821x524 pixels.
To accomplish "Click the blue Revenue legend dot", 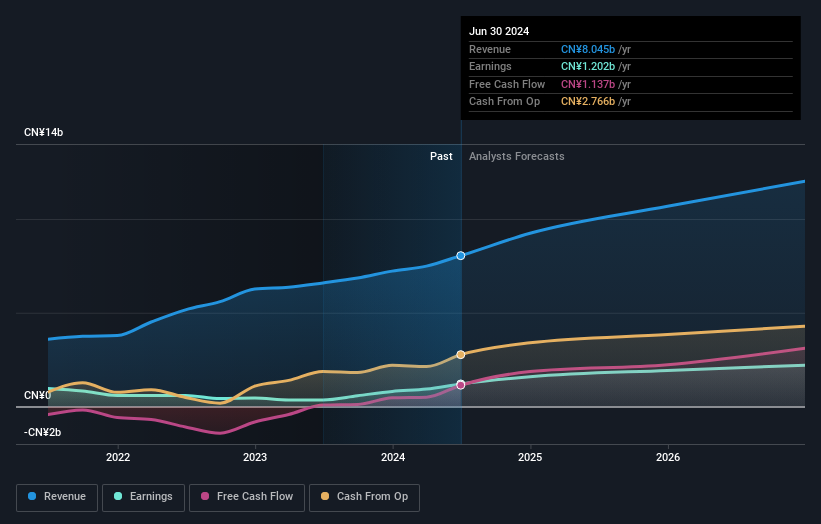I will click(x=32, y=496).
